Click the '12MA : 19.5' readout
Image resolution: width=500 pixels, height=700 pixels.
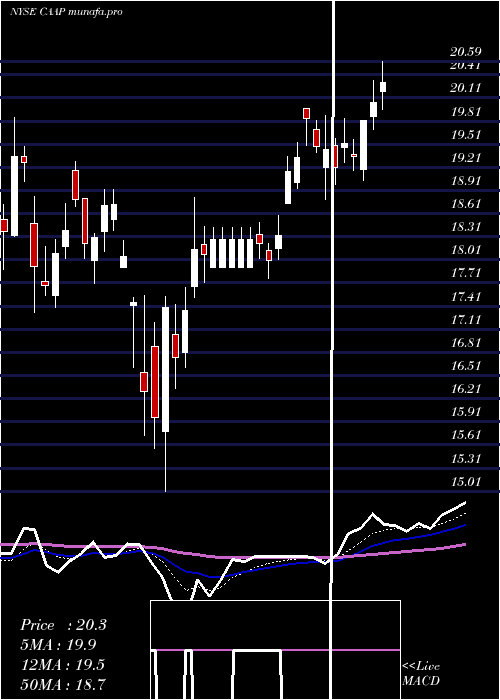click(62, 664)
